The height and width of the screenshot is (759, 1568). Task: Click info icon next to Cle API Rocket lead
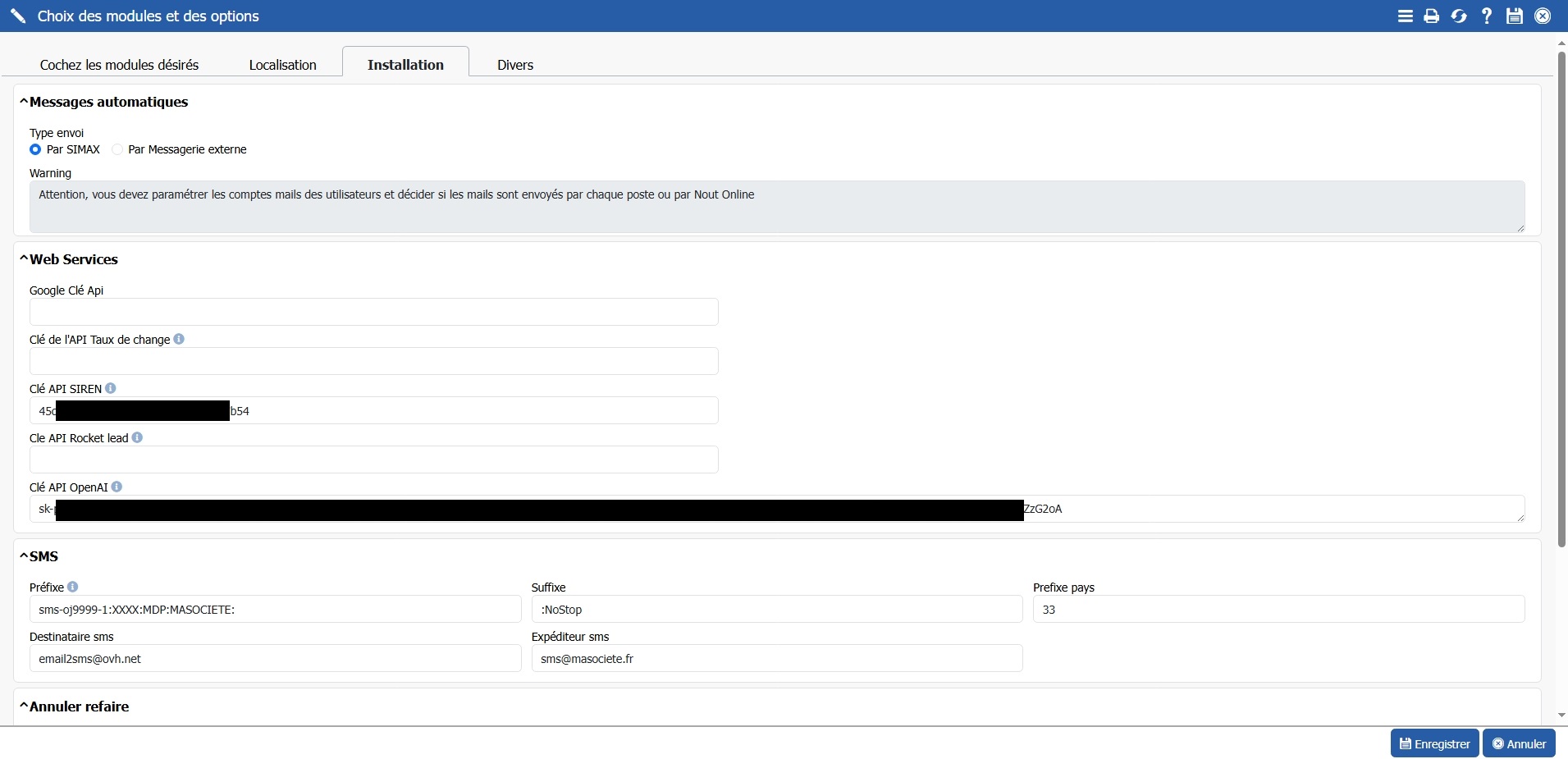point(137,437)
